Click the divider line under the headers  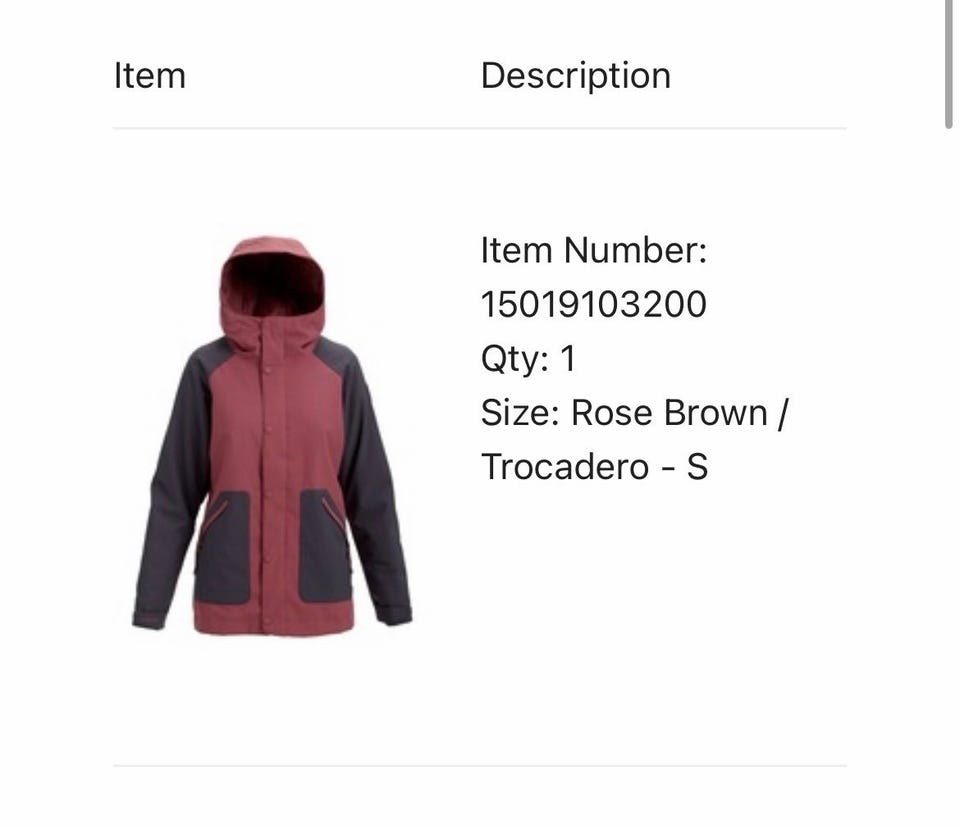(479, 129)
